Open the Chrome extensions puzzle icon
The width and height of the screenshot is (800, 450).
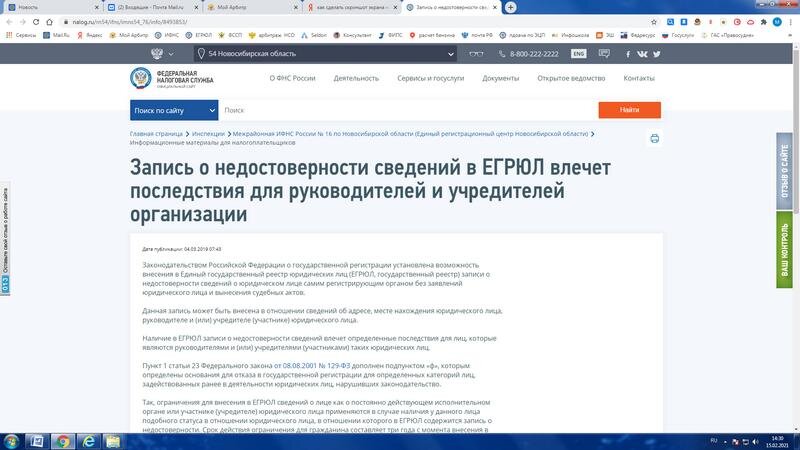tap(764, 22)
